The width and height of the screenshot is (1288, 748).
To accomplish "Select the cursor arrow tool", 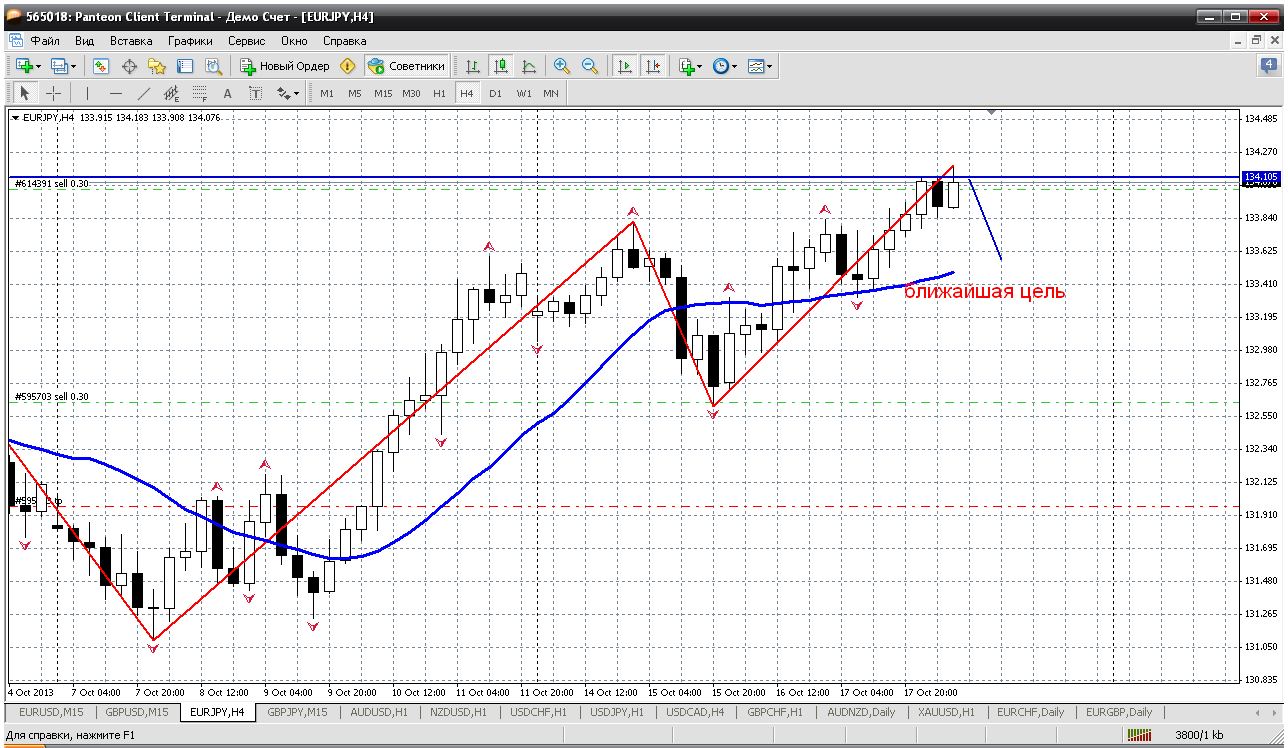I will [25, 93].
